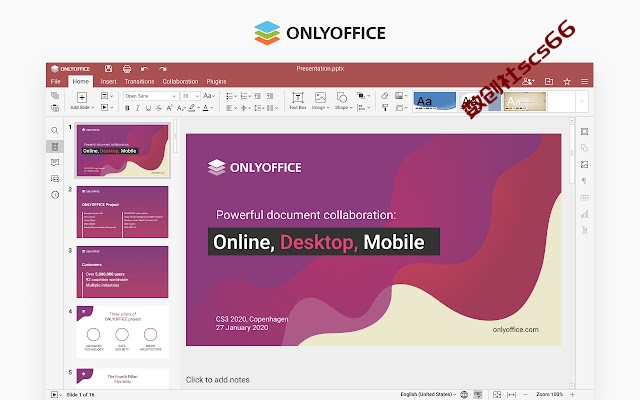This screenshot has height=400, width=640.
Task: Switch to the Plugins tab
Action: pyautogui.click(x=216, y=82)
